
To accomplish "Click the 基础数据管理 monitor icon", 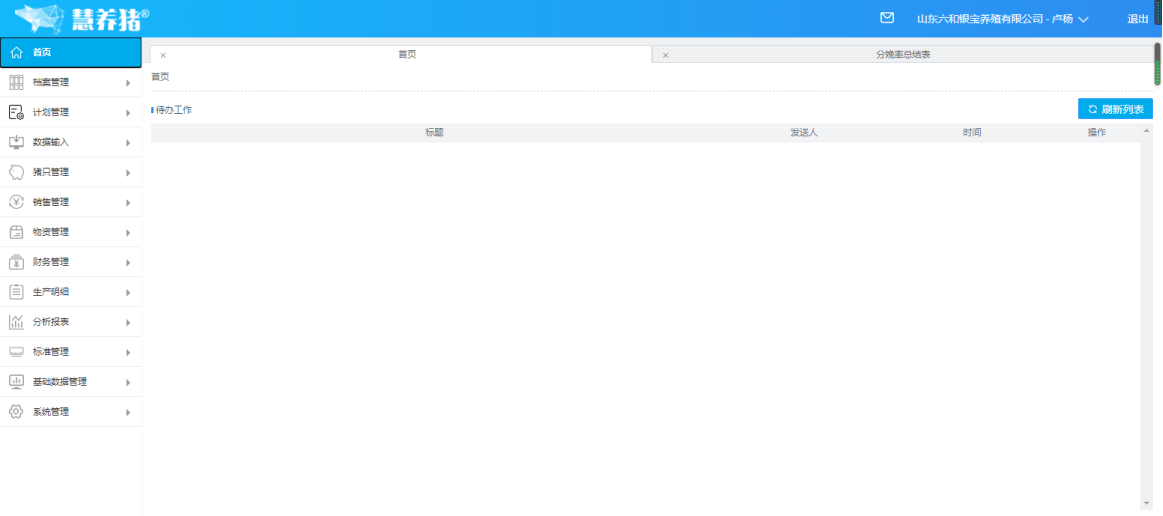I will (x=16, y=382).
